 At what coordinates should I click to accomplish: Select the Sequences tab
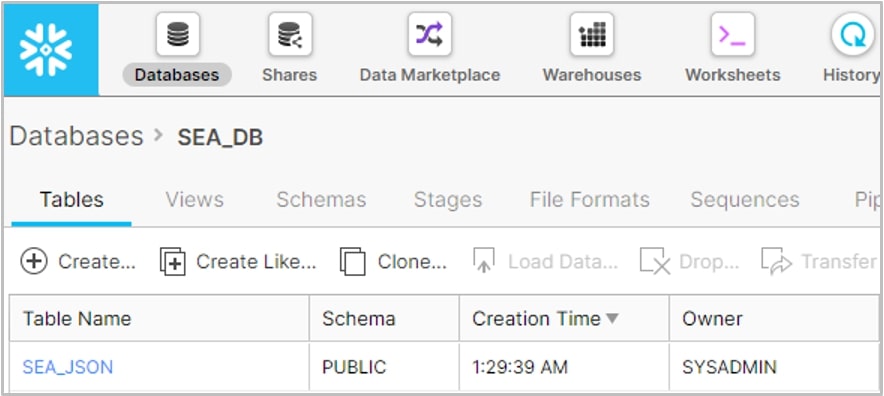point(745,200)
